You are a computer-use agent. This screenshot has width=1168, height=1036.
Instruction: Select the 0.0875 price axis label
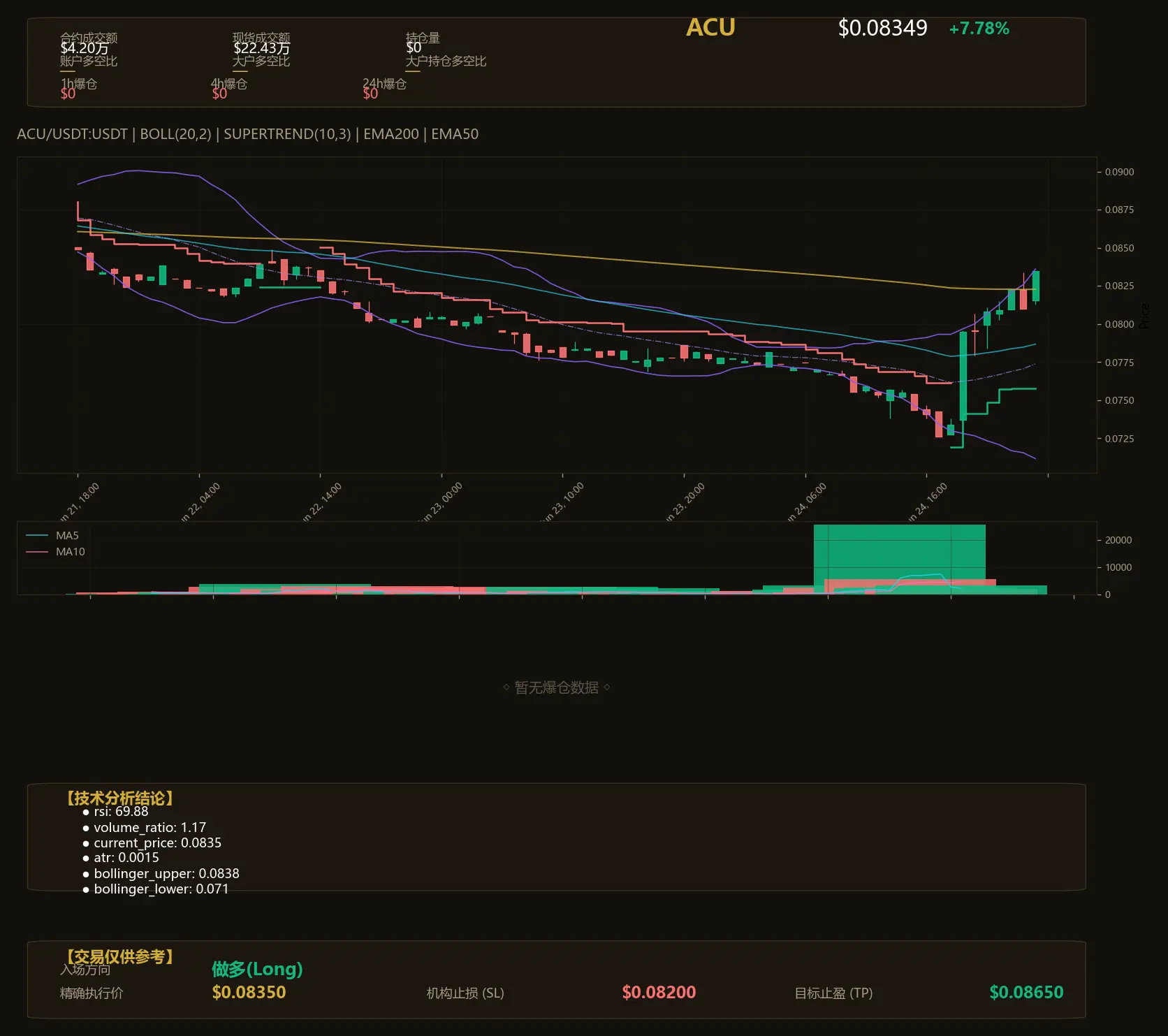(1119, 210)
